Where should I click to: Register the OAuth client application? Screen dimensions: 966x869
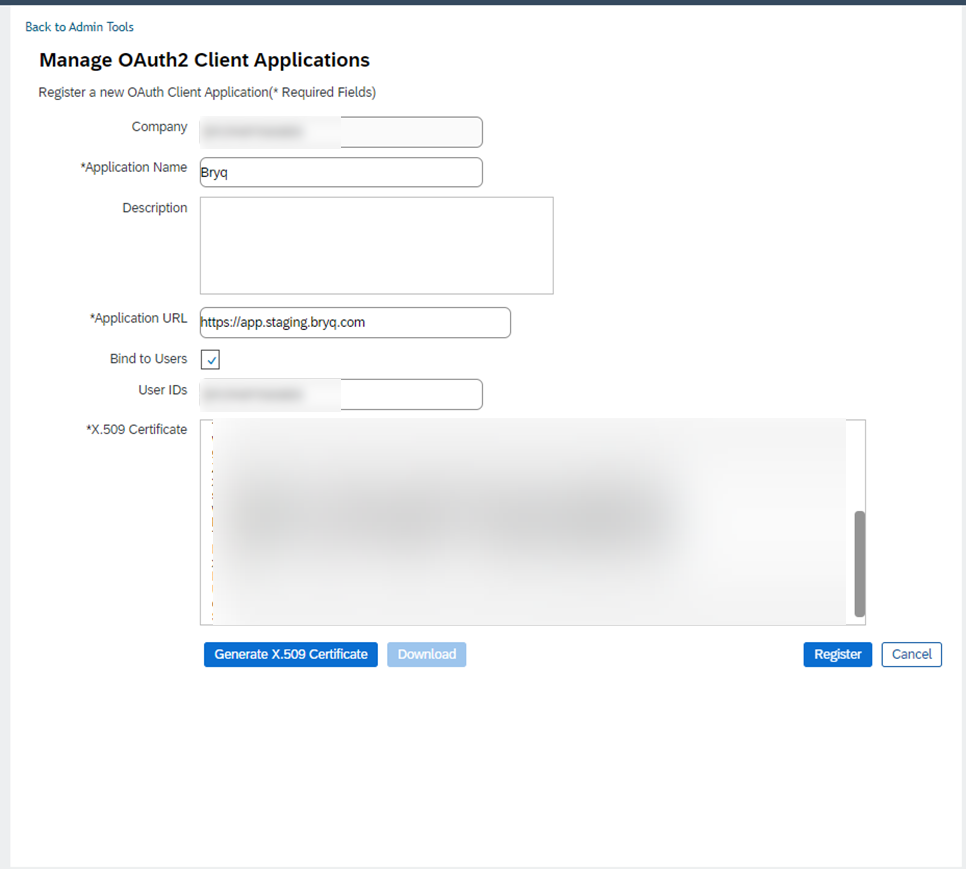tap(837, 654)
